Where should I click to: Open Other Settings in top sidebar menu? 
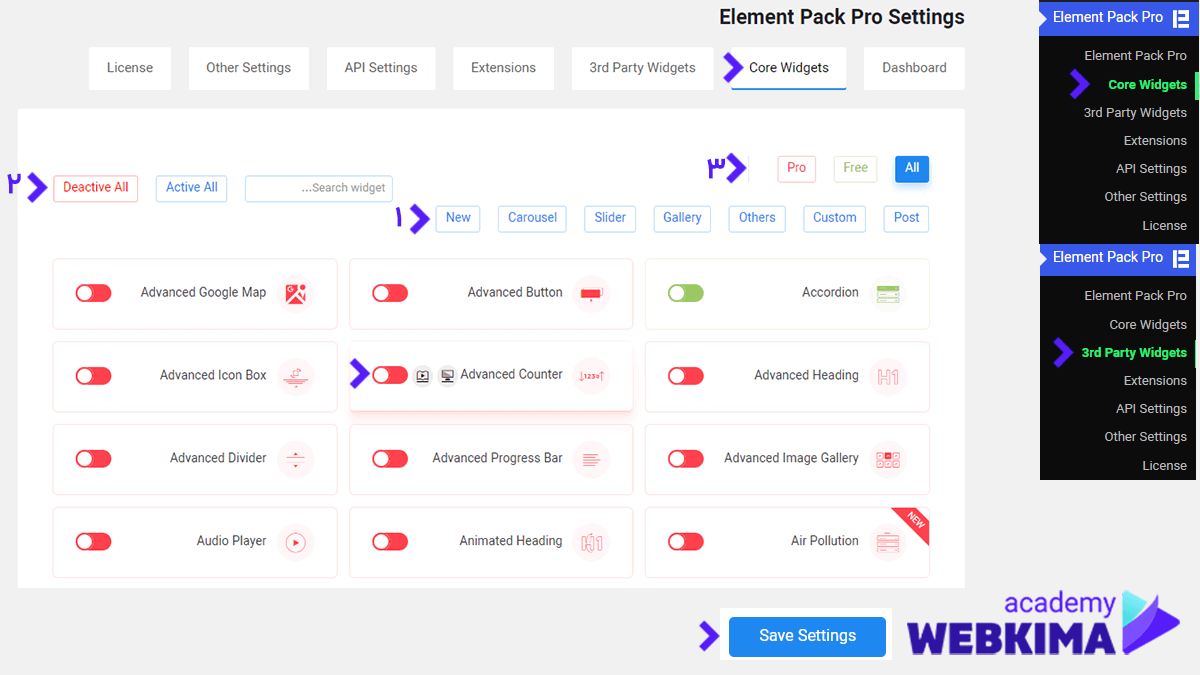point(1145,197)
